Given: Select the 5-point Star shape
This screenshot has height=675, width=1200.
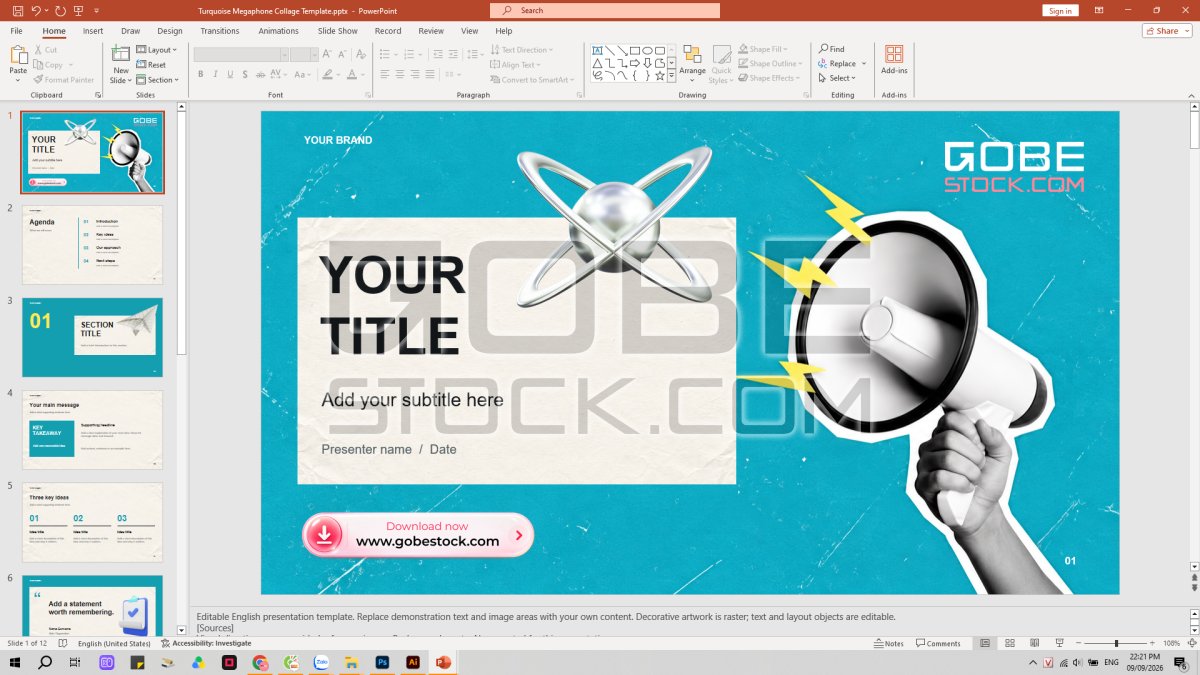Looking at the screenshot, I should point(660,75).
